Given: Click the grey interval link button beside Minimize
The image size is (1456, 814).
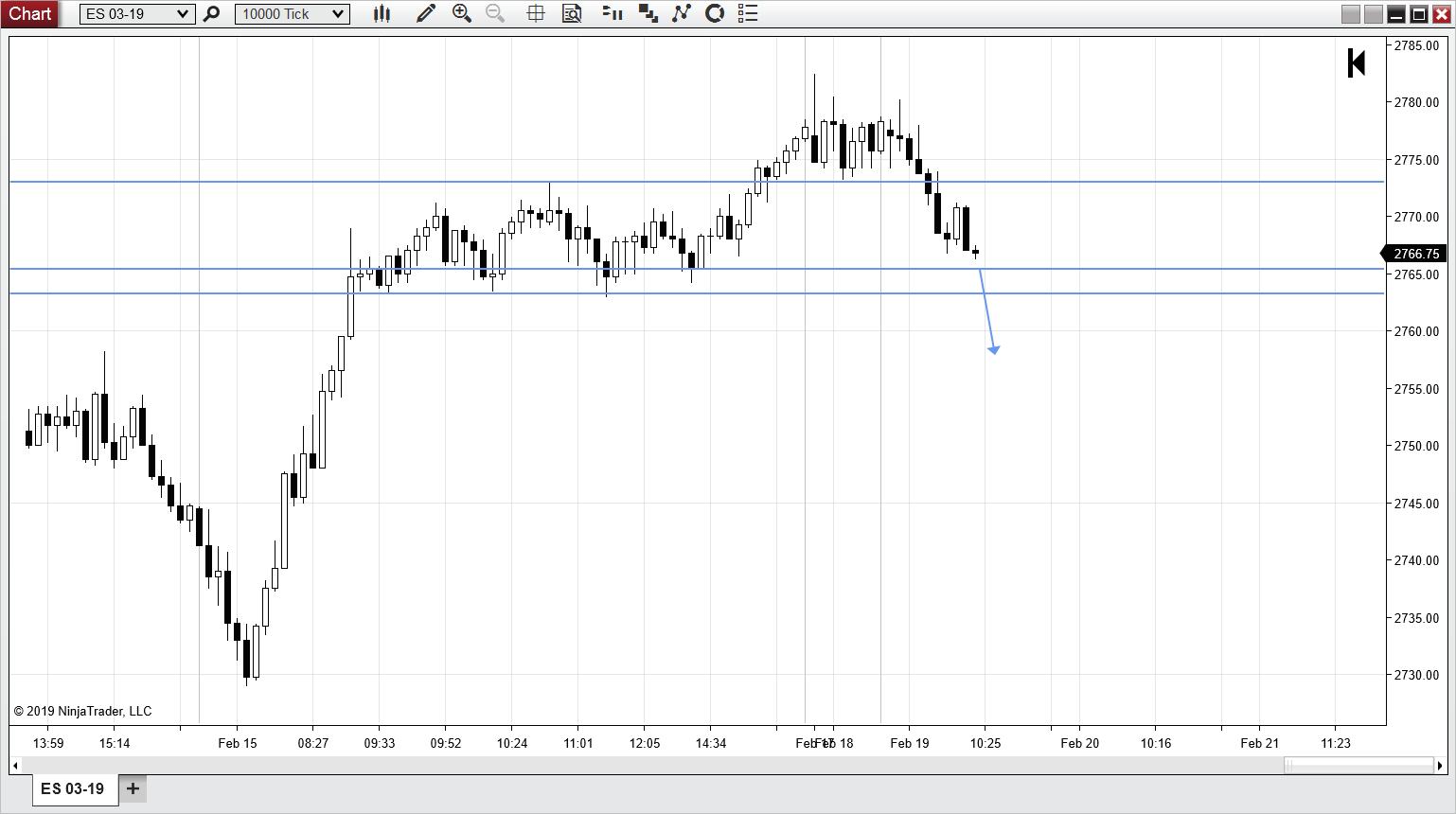Looking at the screenshot, I should click(1374, 14).
